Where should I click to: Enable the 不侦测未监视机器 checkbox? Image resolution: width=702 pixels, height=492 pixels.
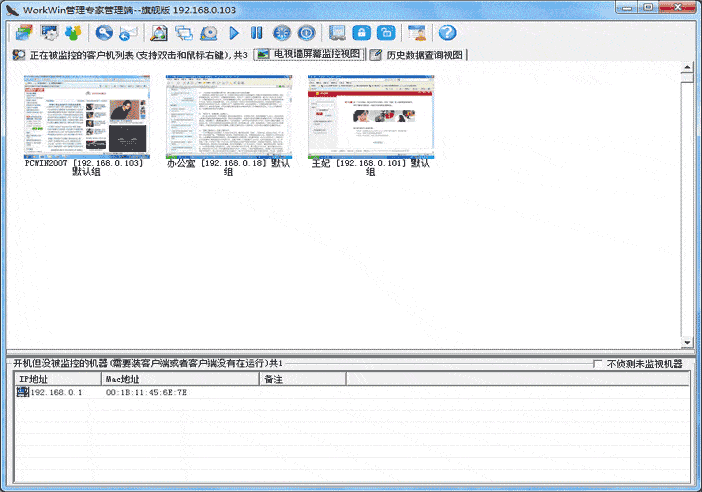(597, 364)
